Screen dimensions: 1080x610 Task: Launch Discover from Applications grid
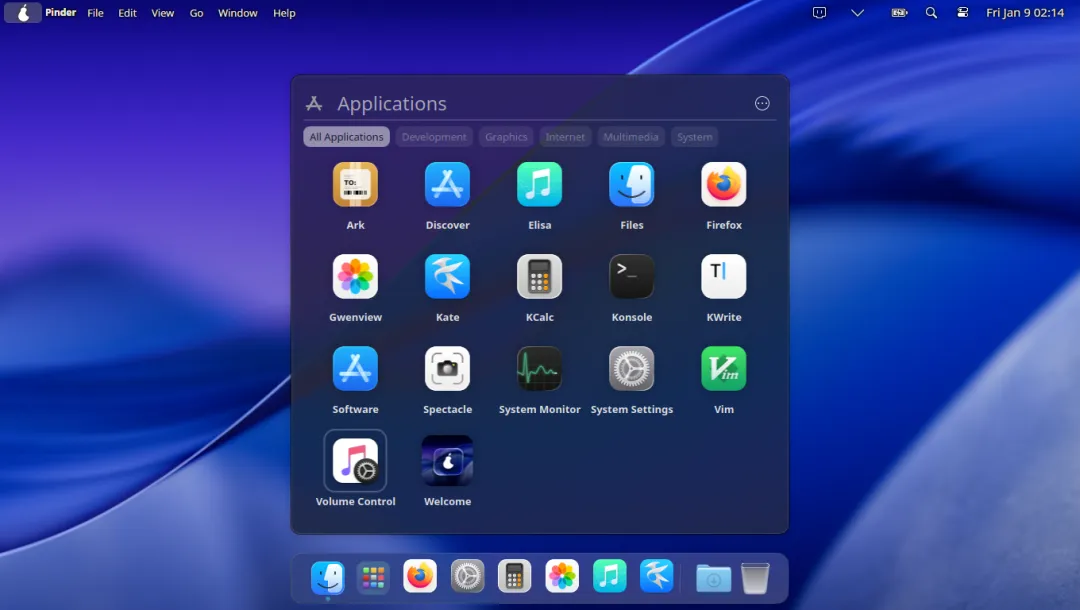pyautogui.click(x=447, y=185)
